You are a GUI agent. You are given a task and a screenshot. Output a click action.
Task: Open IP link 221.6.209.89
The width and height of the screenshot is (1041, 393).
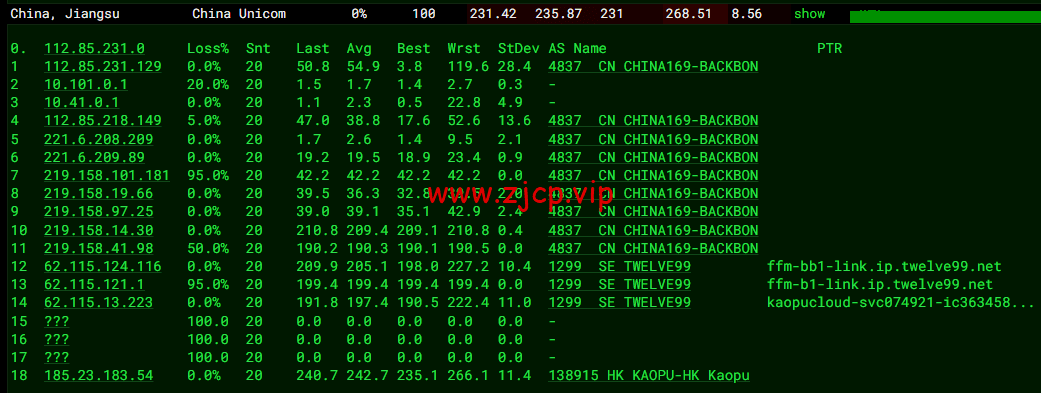click(x=94, y=157)
